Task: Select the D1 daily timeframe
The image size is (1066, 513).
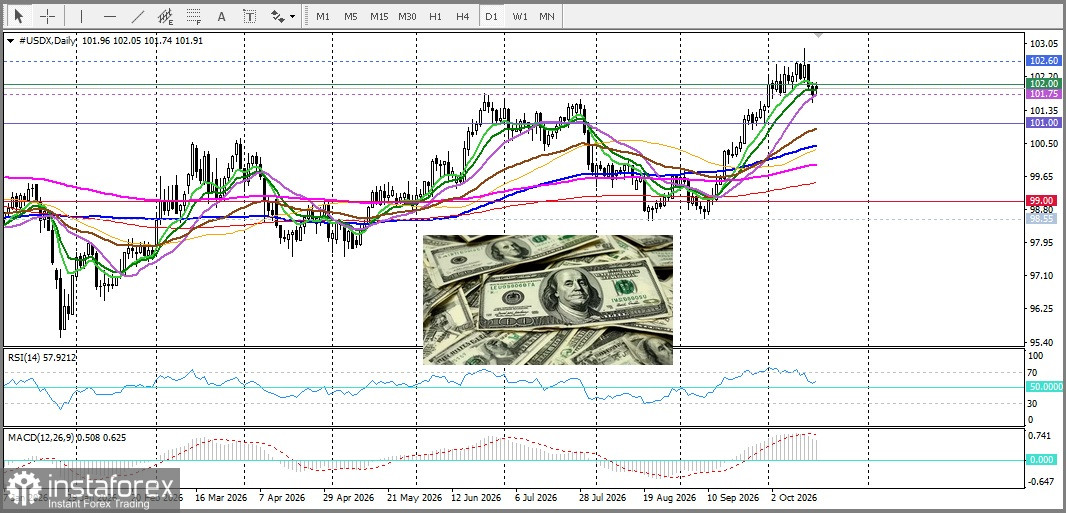Action: 491,16
